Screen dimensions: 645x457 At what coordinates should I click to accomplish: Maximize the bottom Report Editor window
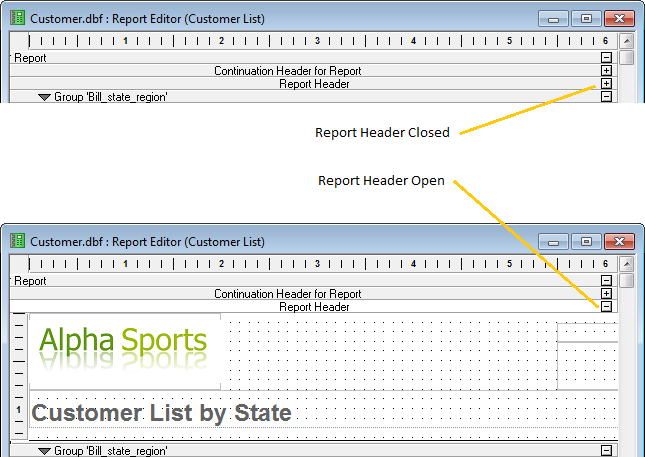586,241
